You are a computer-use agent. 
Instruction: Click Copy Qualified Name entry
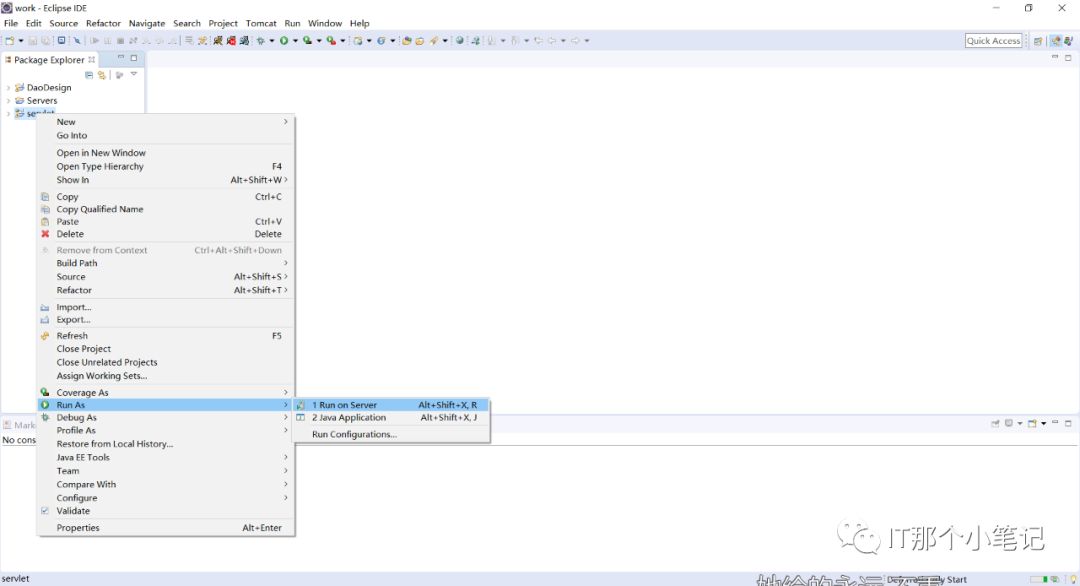click(x=165, y=209)
